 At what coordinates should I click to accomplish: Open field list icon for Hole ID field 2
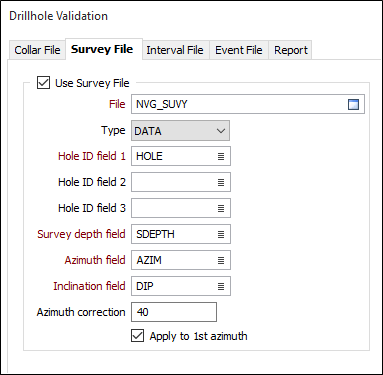coord(221,182)
